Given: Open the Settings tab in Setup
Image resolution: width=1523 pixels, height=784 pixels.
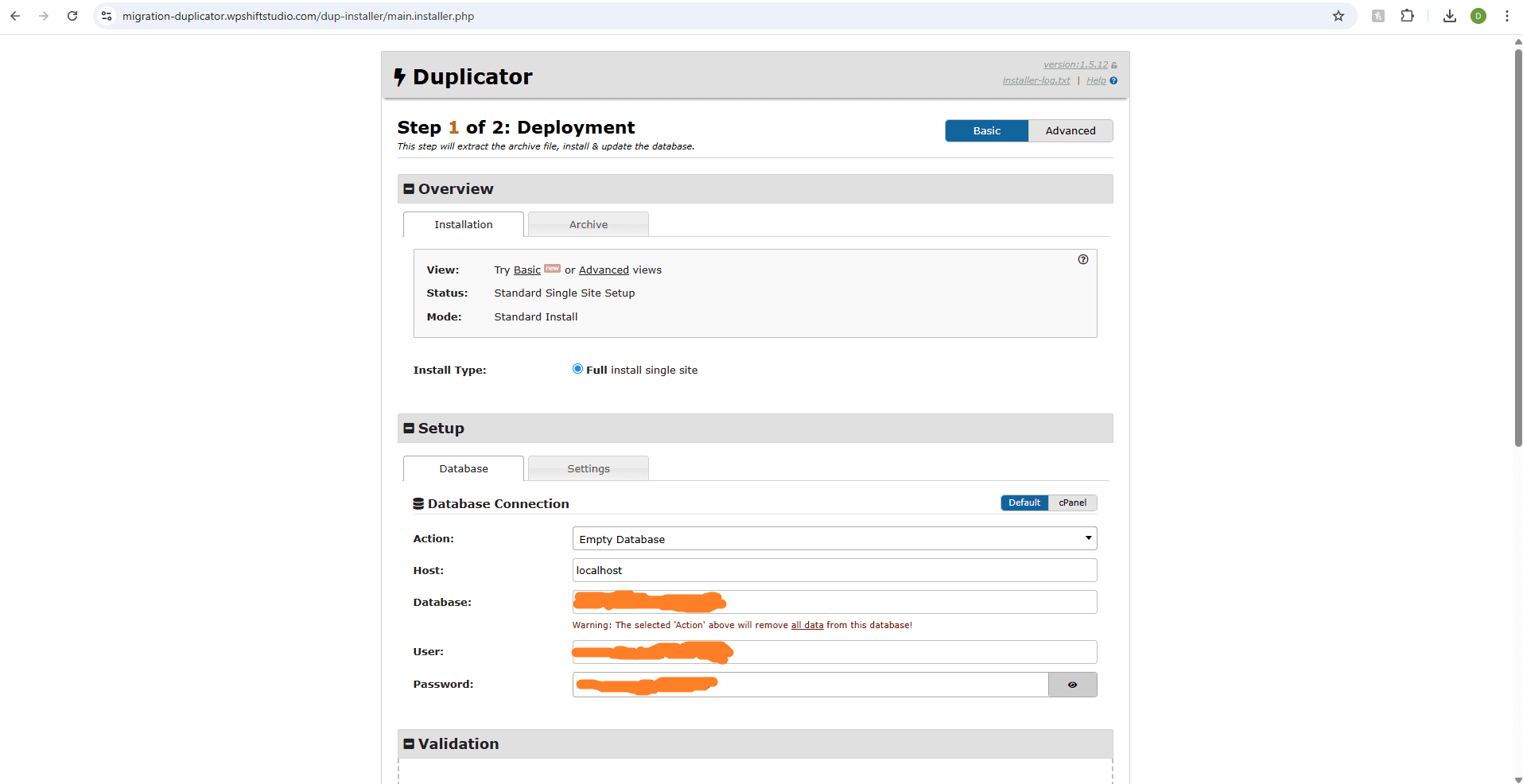Looking at the screenshot, I should point(589,468).
